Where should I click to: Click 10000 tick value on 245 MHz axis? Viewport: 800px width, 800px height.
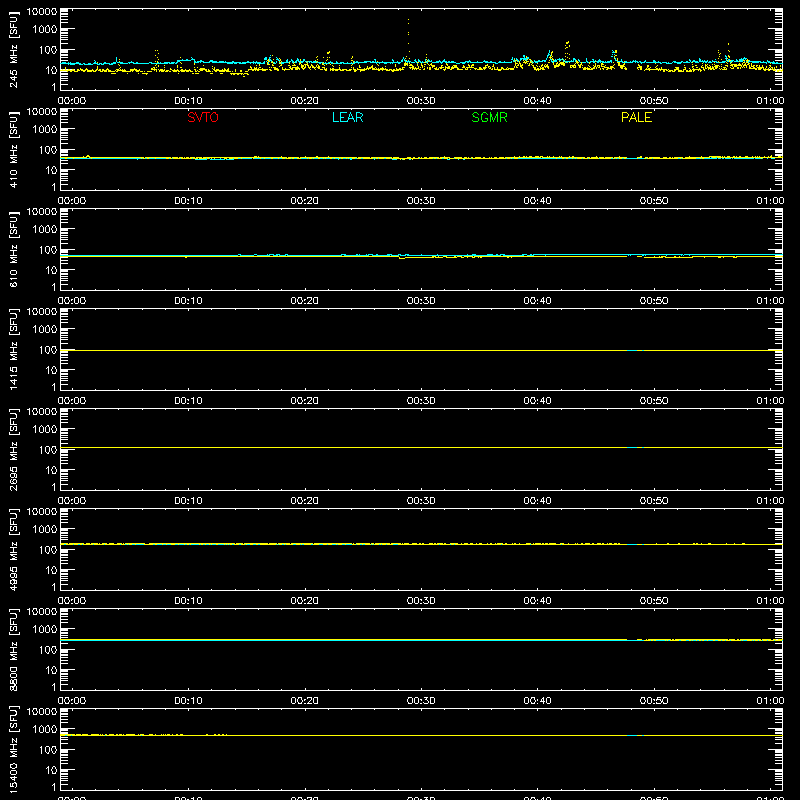point(42,12)
